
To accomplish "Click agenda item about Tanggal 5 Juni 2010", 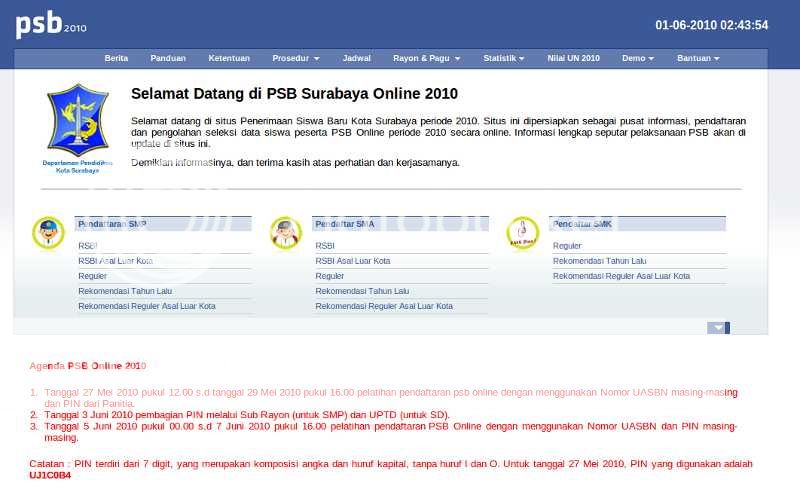I will 390,431.
